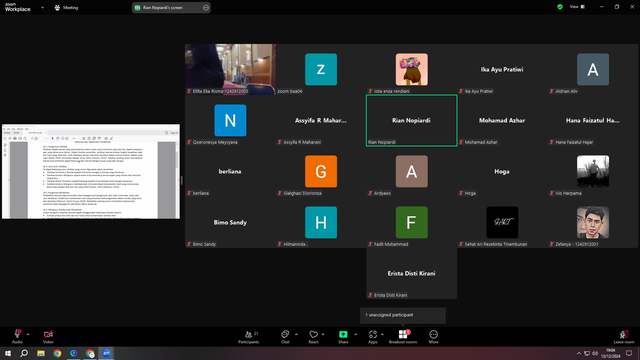
Task: Click Vio Harpama's profile photo
Action: pyautogui.click(x=593, y=171)
